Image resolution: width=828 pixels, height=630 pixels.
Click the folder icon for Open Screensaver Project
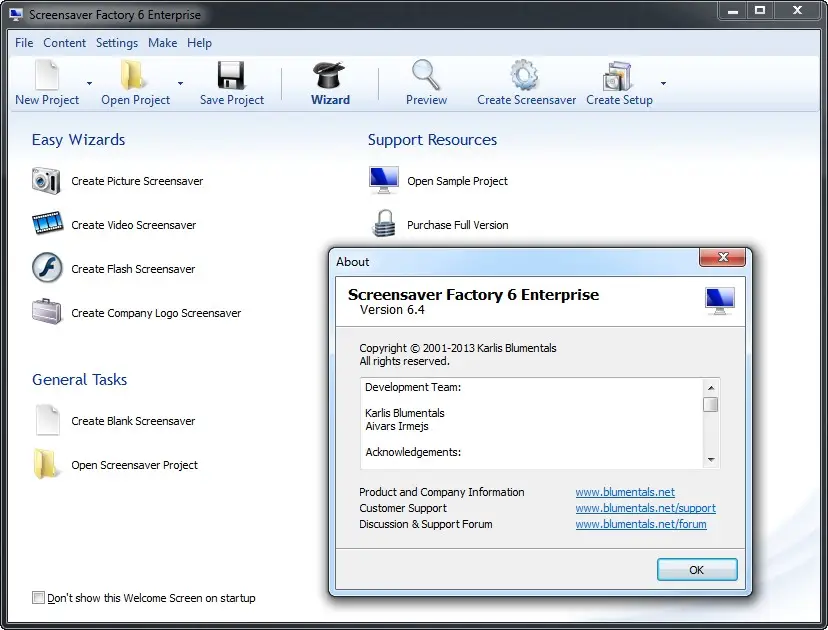tap(45, 464)
